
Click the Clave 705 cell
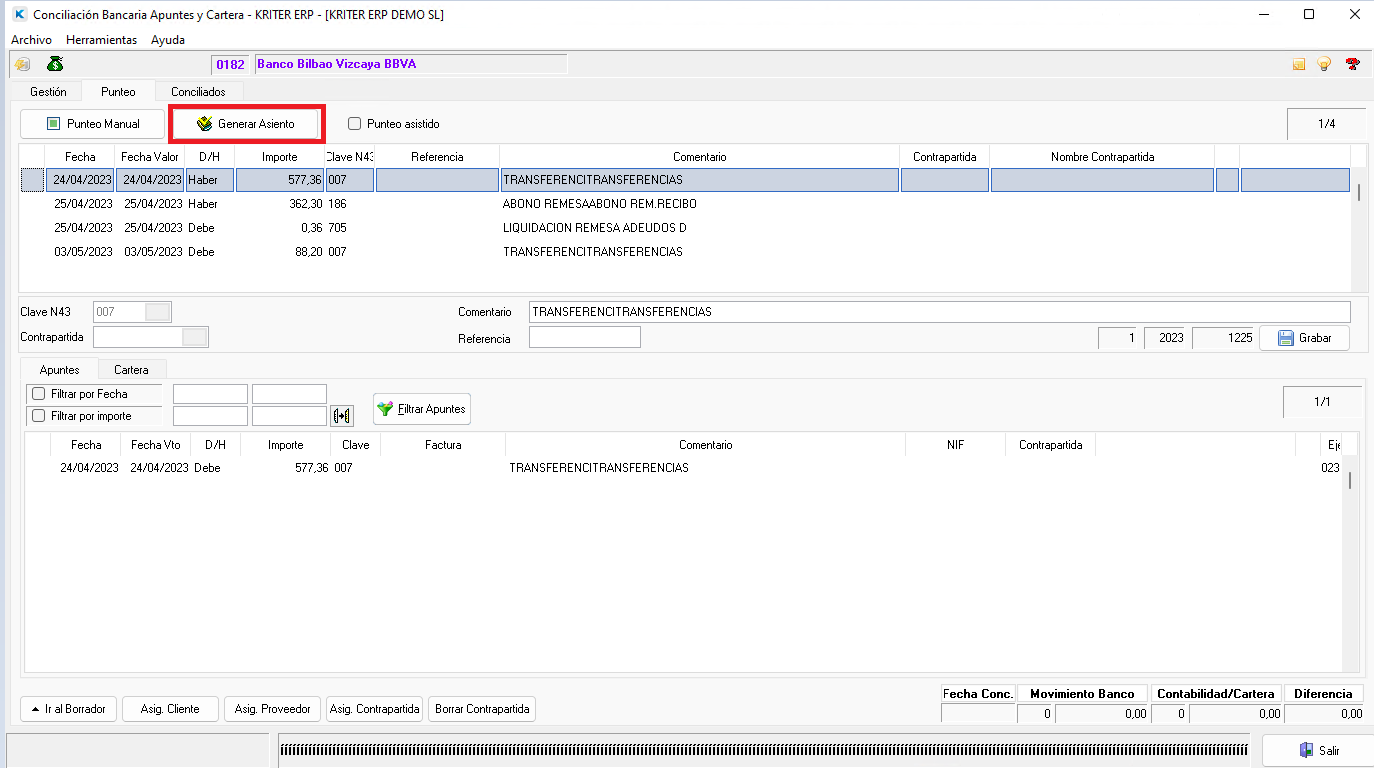(x=349, y=228)
